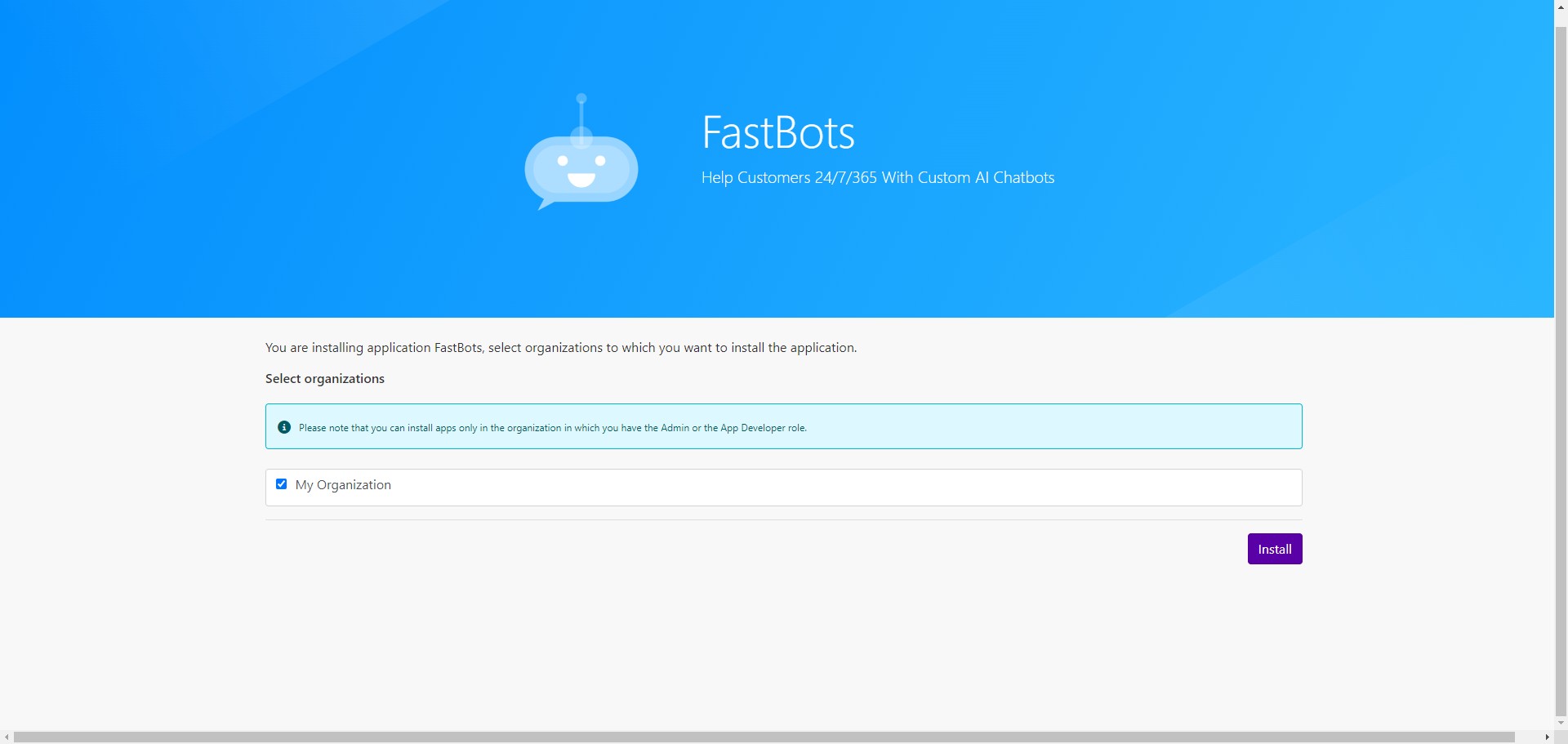Viewport: 1568px width, 744px height.
Task: Click the My Organization label text
Action: tap(343, 485)
